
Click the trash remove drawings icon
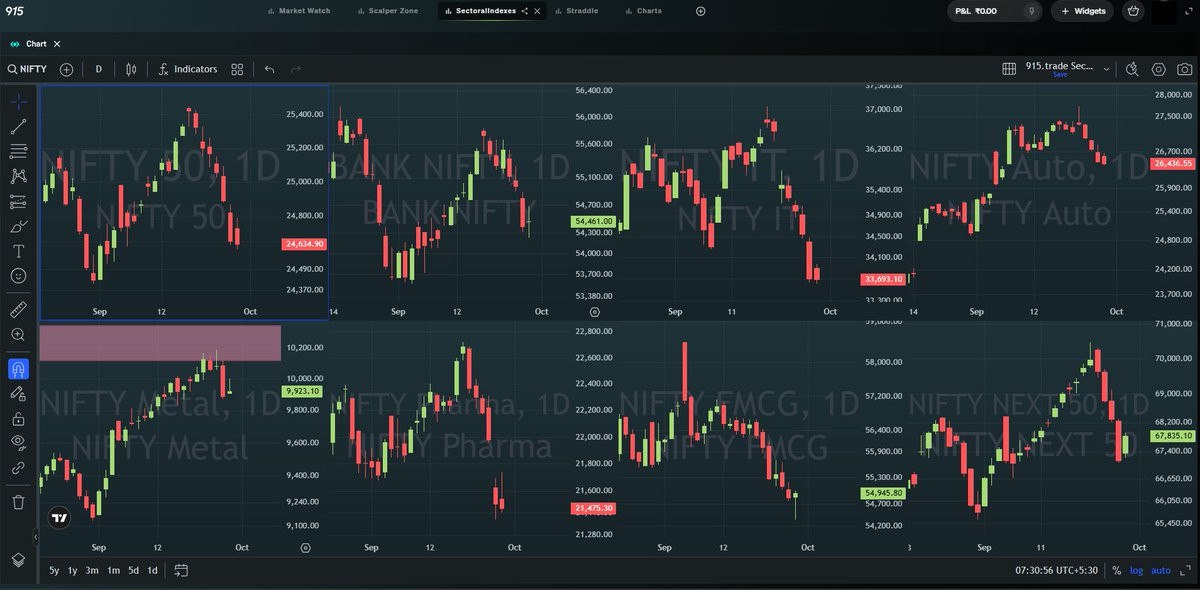[18, 501]
